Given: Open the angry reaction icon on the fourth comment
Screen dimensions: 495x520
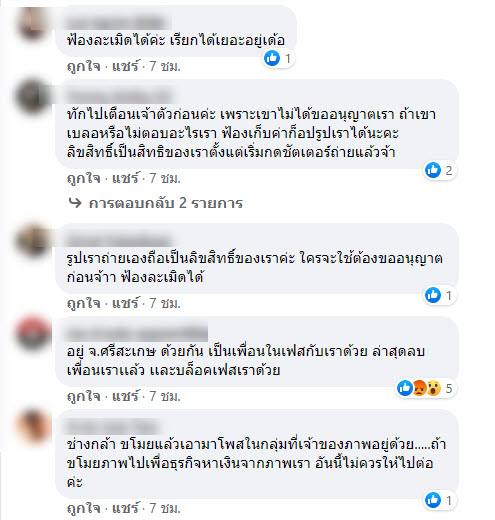Looking at the screenshot, I should tap(419, 388).
